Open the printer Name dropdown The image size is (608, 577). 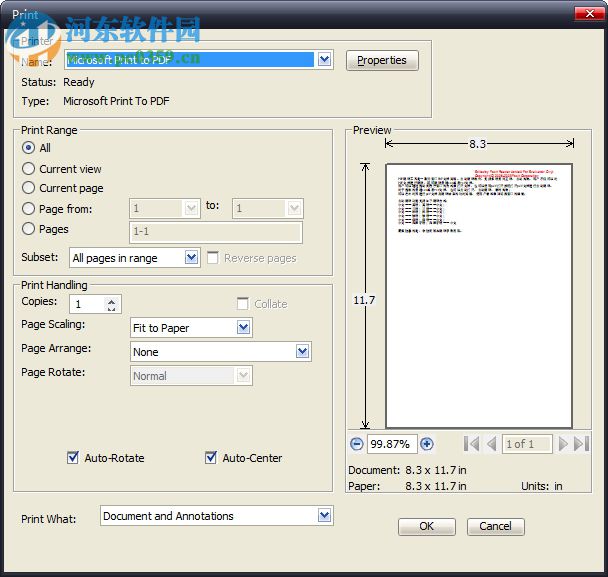point(324,60)
